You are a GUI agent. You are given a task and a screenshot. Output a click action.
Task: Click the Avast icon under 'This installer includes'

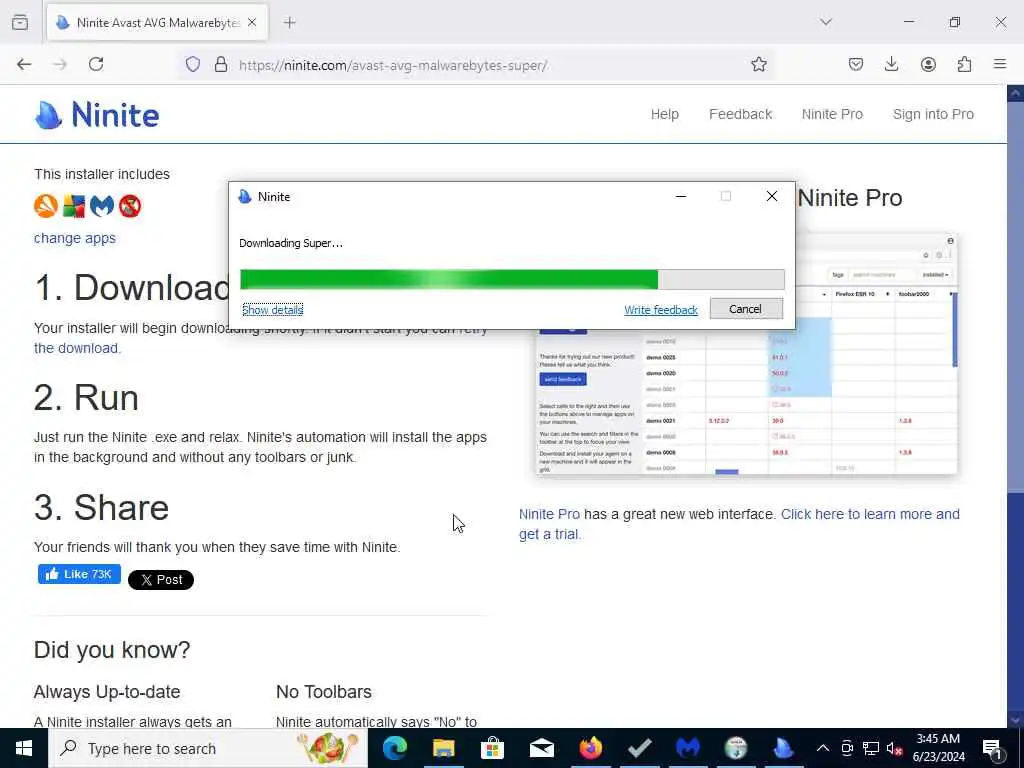pos(46,206)
